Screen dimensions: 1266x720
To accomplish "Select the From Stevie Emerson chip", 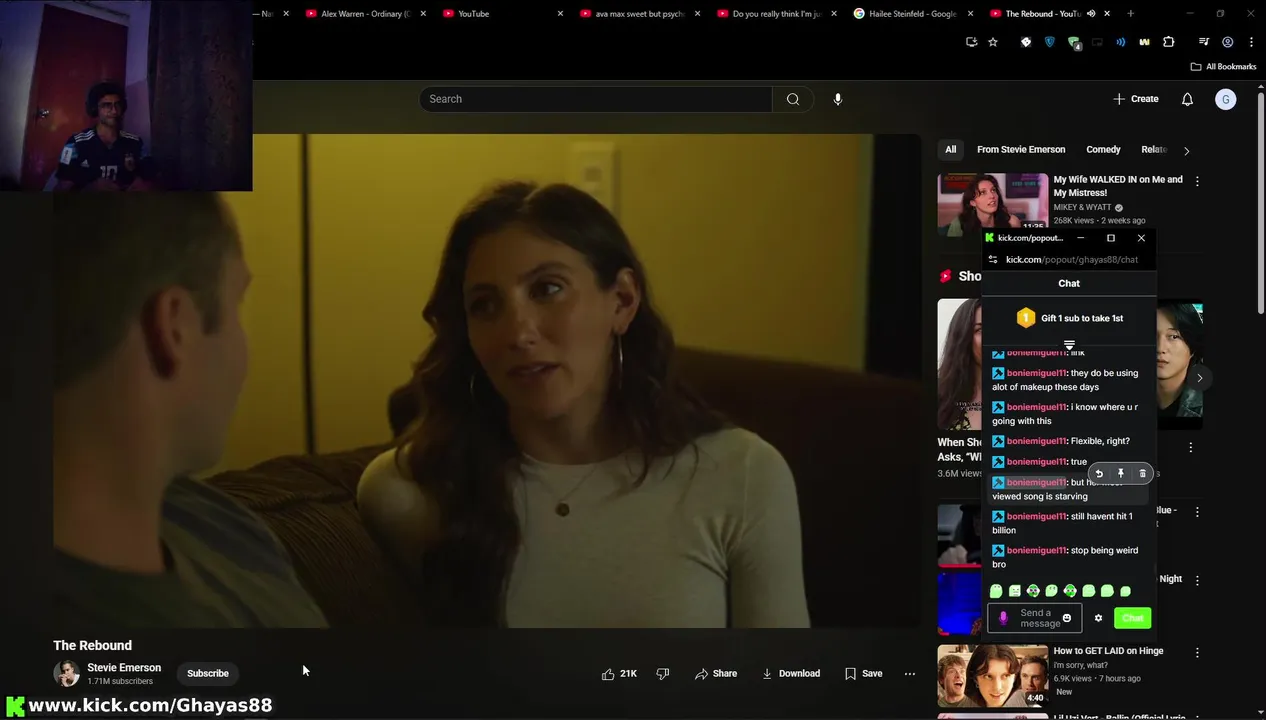I will click(x=1021, y=150).
